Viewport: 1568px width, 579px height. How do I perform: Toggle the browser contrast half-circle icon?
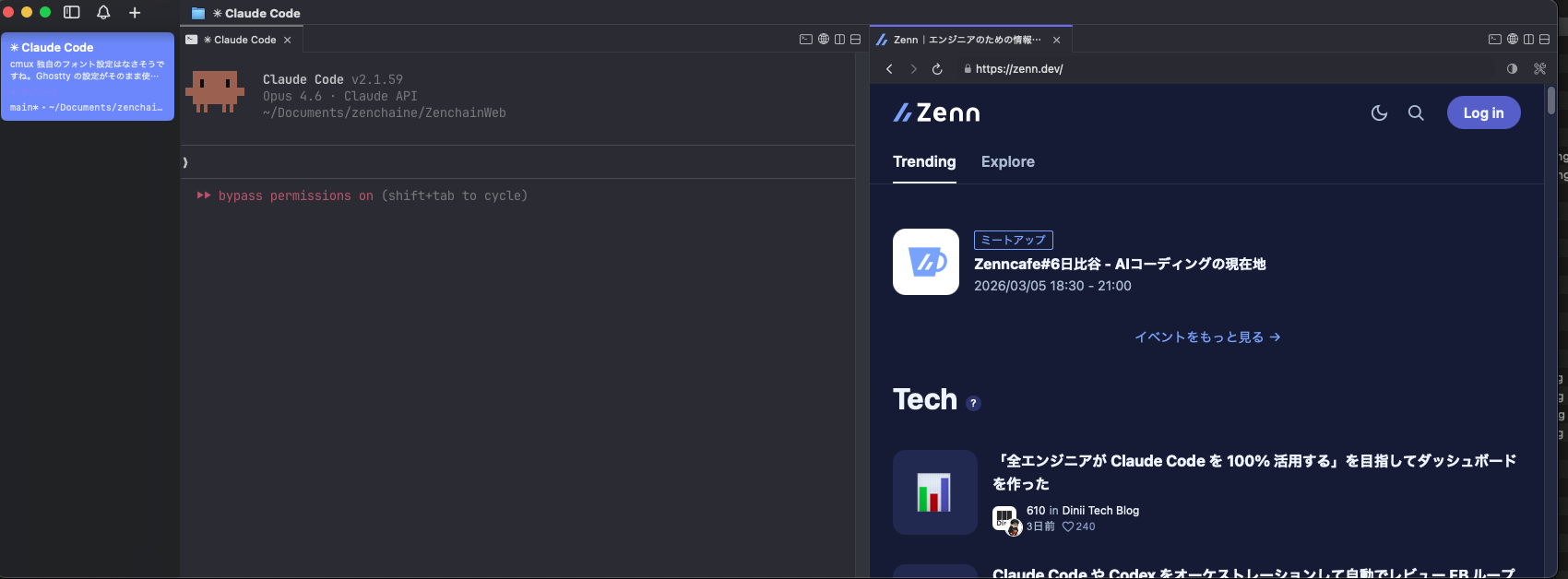click(1512, 68)
